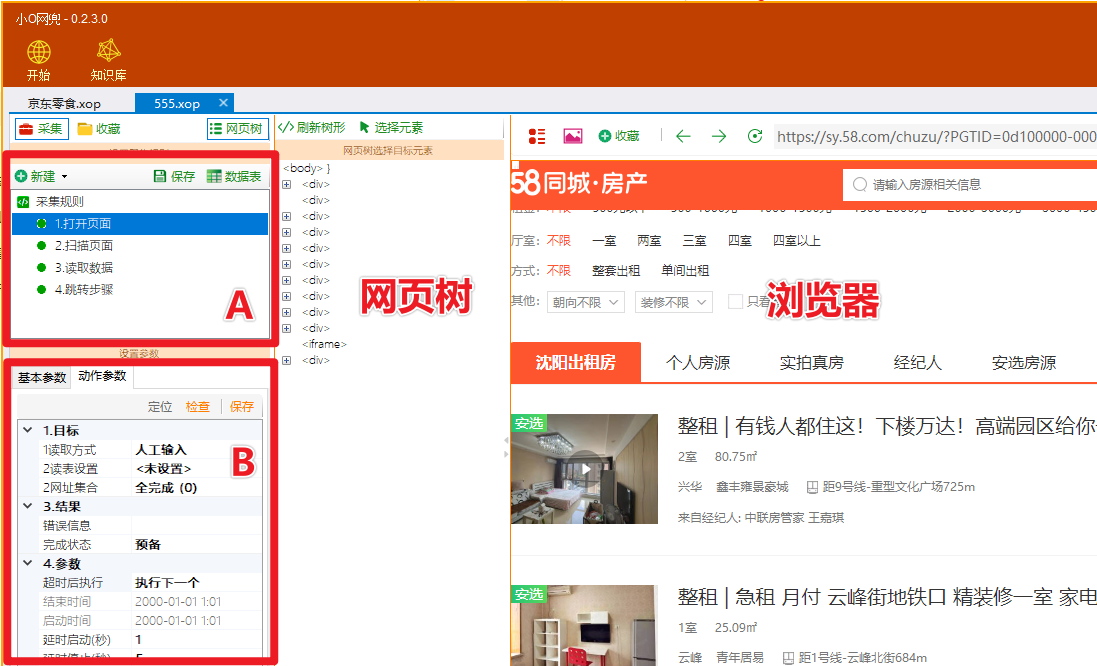This screenshot has width=1097, height=666.
Task: Tick the checkbox beside 装修不限
Action: (735, 302)
